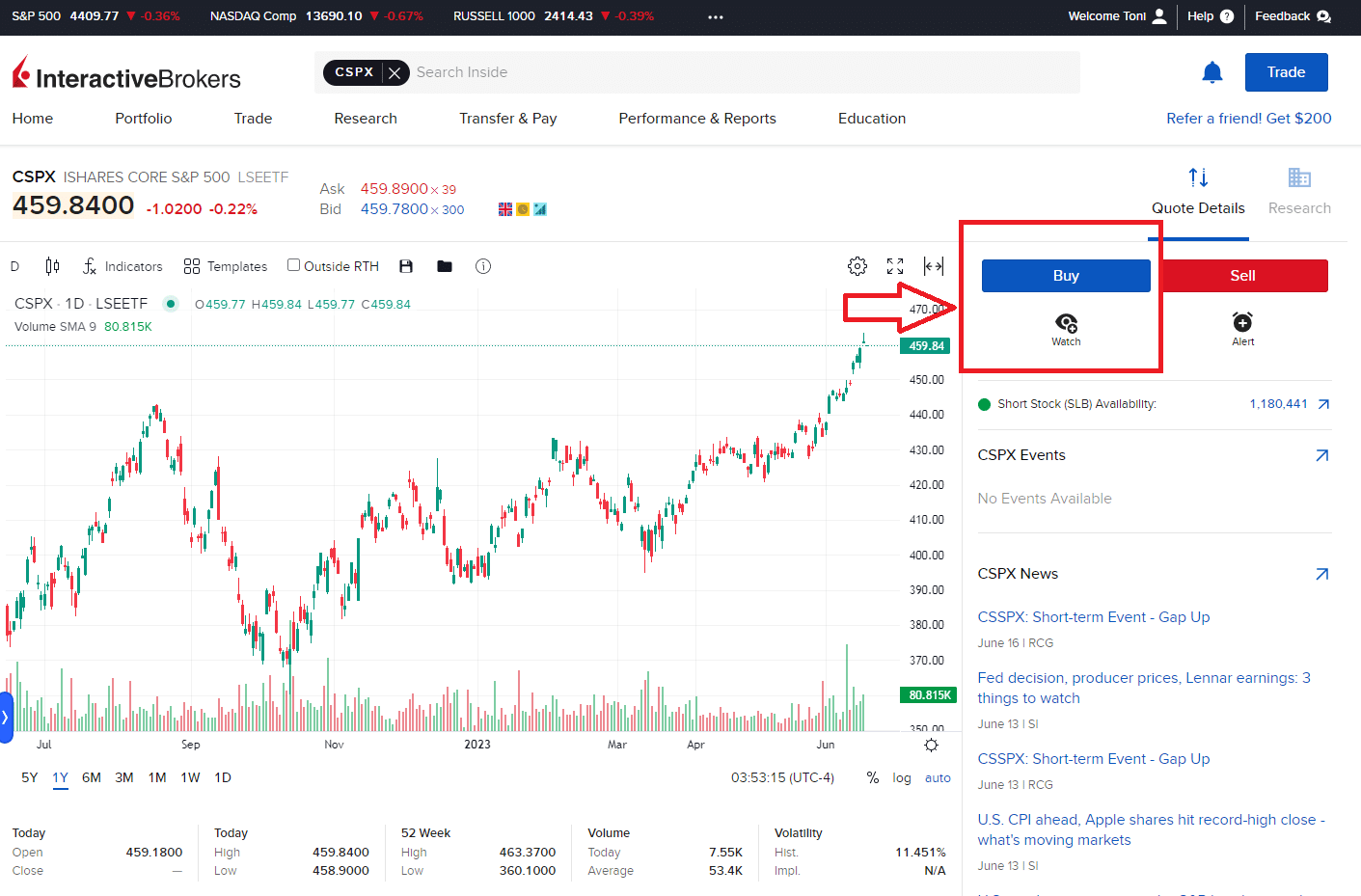Set an Alert with the alarm clock icon
Image resolution: width=1361 pixels, height=896 pixels.
[1242, 322]
